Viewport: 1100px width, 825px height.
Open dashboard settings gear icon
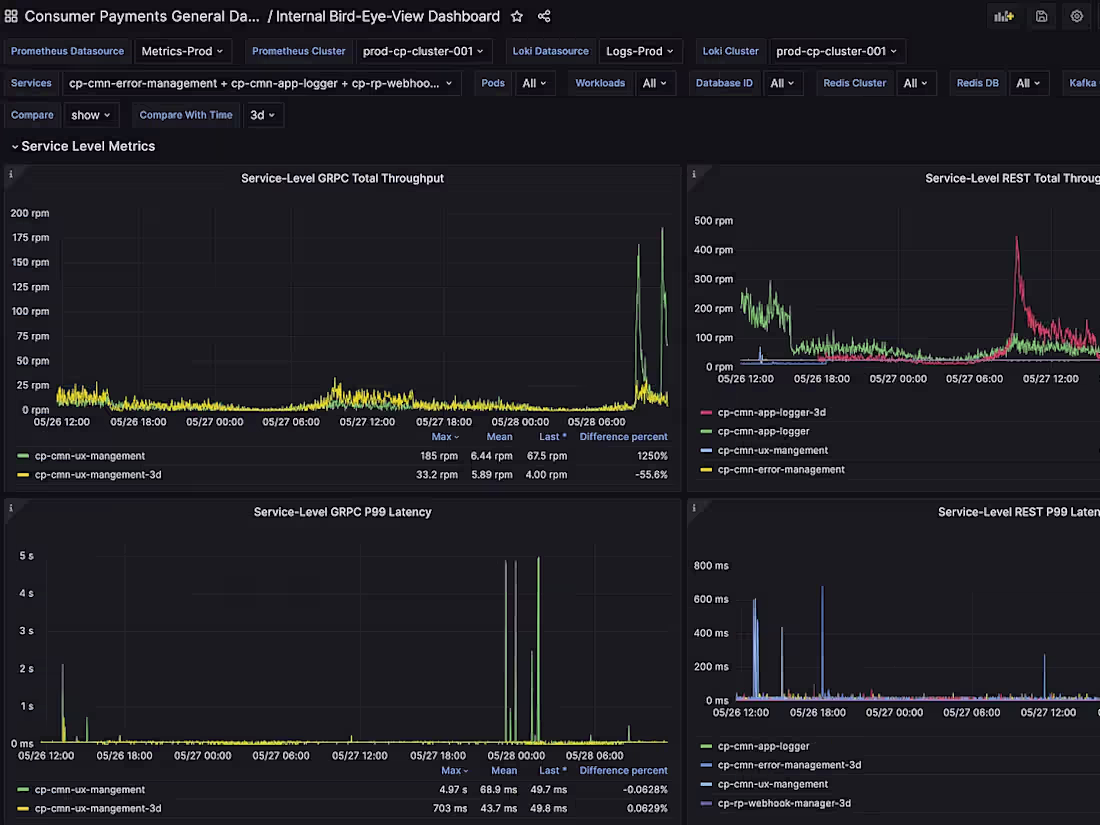click(x=1076, y=16)
